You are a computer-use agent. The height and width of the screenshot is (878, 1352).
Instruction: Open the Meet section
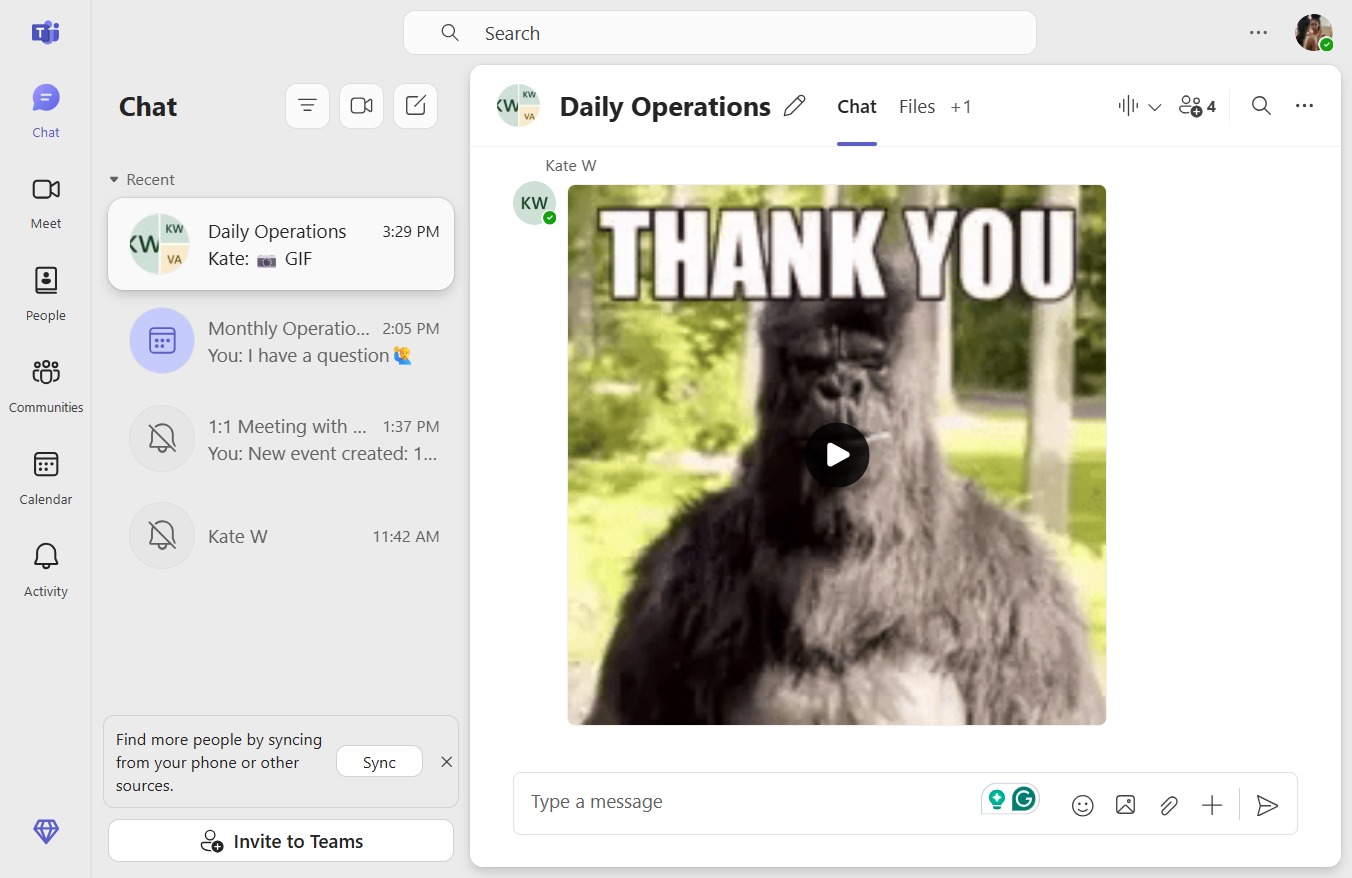46,202
